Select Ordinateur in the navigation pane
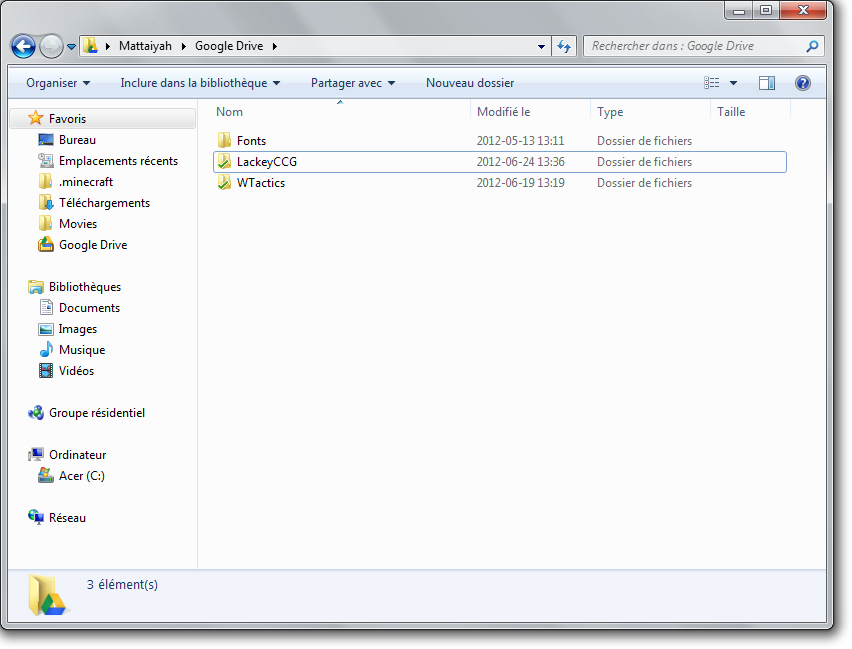This screenshot has height=649, width=852. click(77, 455)
